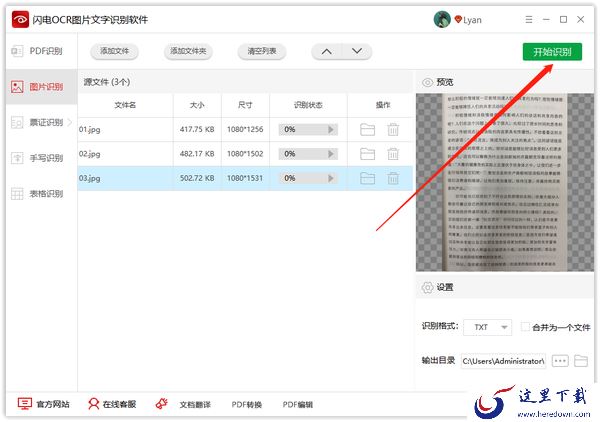
Task: Click the 添加文件 button
Action: click(114, 51)
